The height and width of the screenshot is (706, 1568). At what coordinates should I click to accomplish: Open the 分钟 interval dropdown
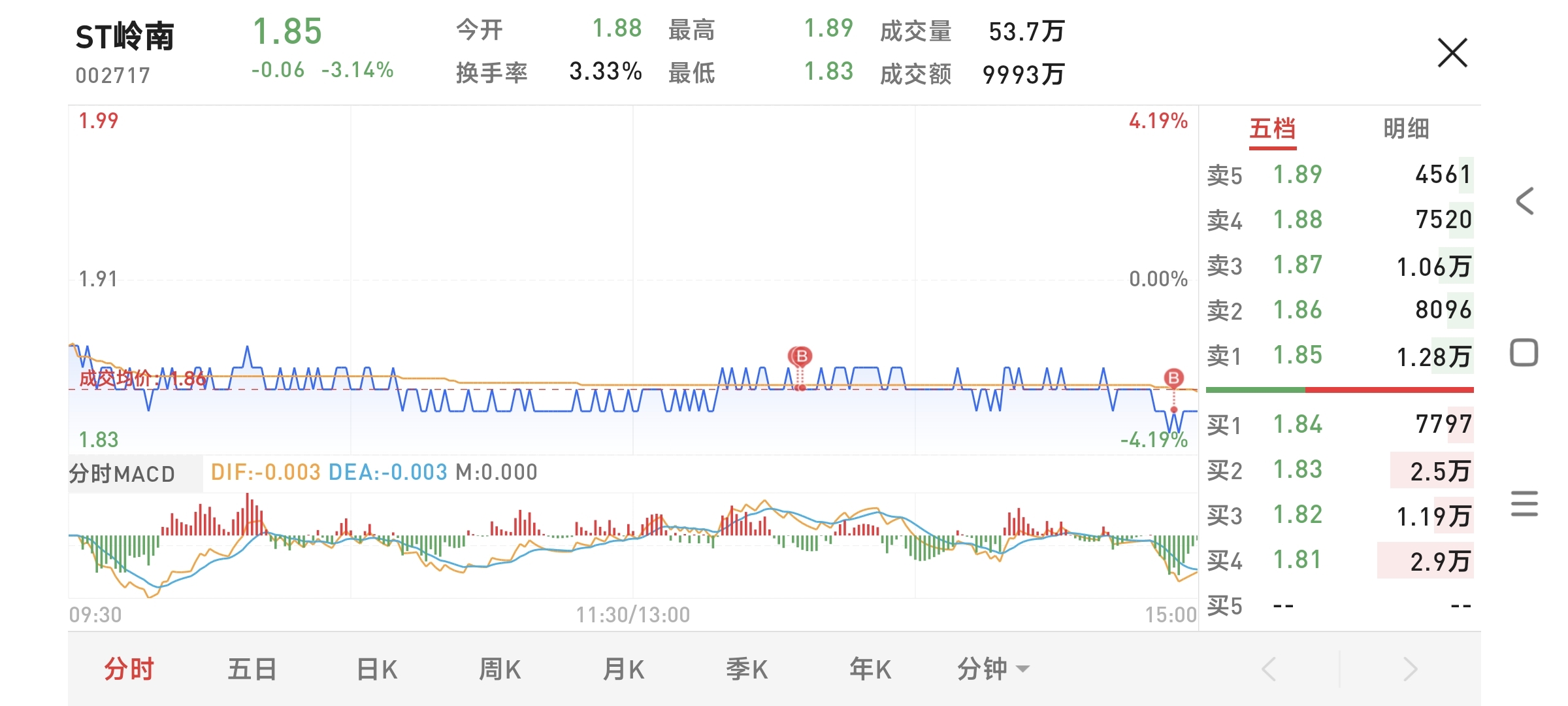(992, 669)
